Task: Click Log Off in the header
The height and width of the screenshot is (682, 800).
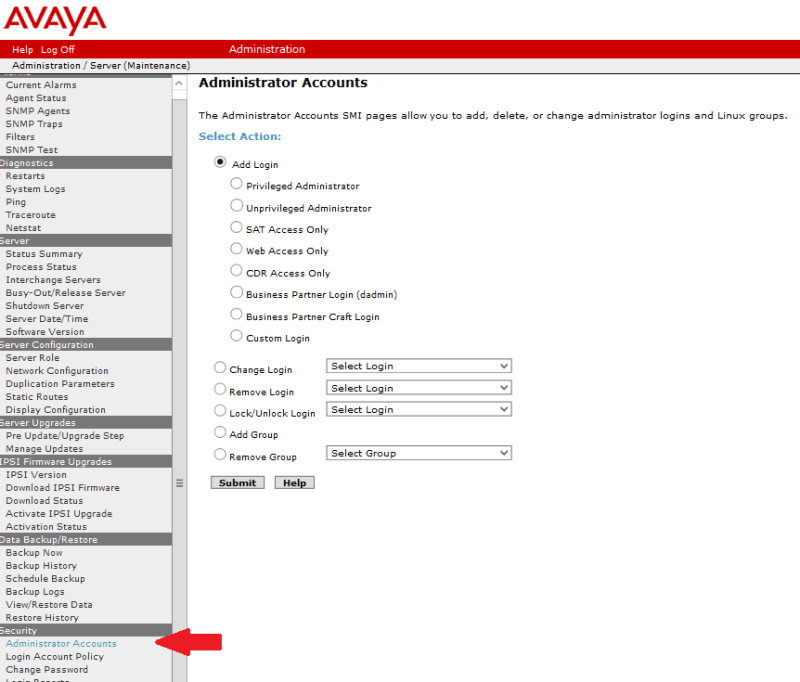Action: (58, 49)
